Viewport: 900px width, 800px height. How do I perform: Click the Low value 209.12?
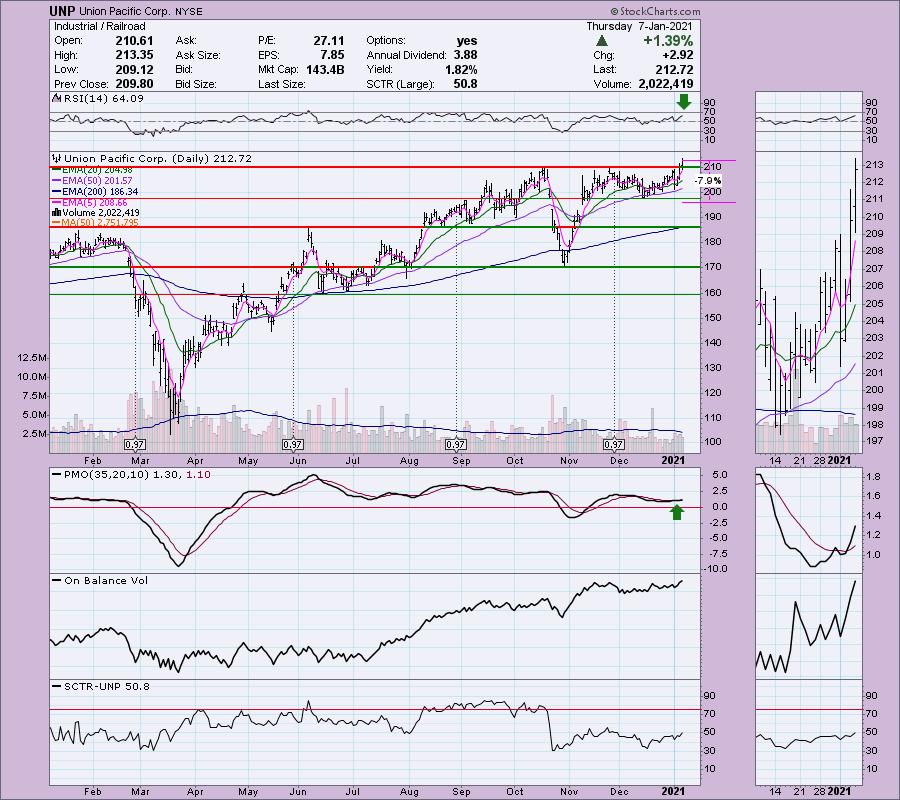134,69
